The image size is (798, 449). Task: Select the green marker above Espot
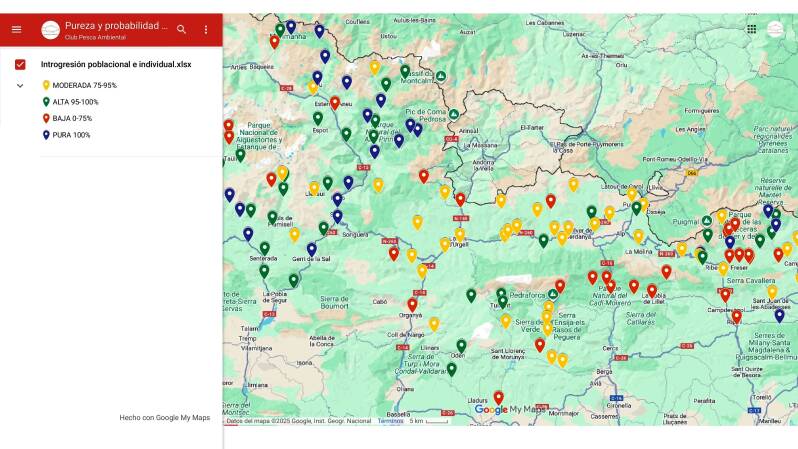pyautogui.click(x=318, y=118)
